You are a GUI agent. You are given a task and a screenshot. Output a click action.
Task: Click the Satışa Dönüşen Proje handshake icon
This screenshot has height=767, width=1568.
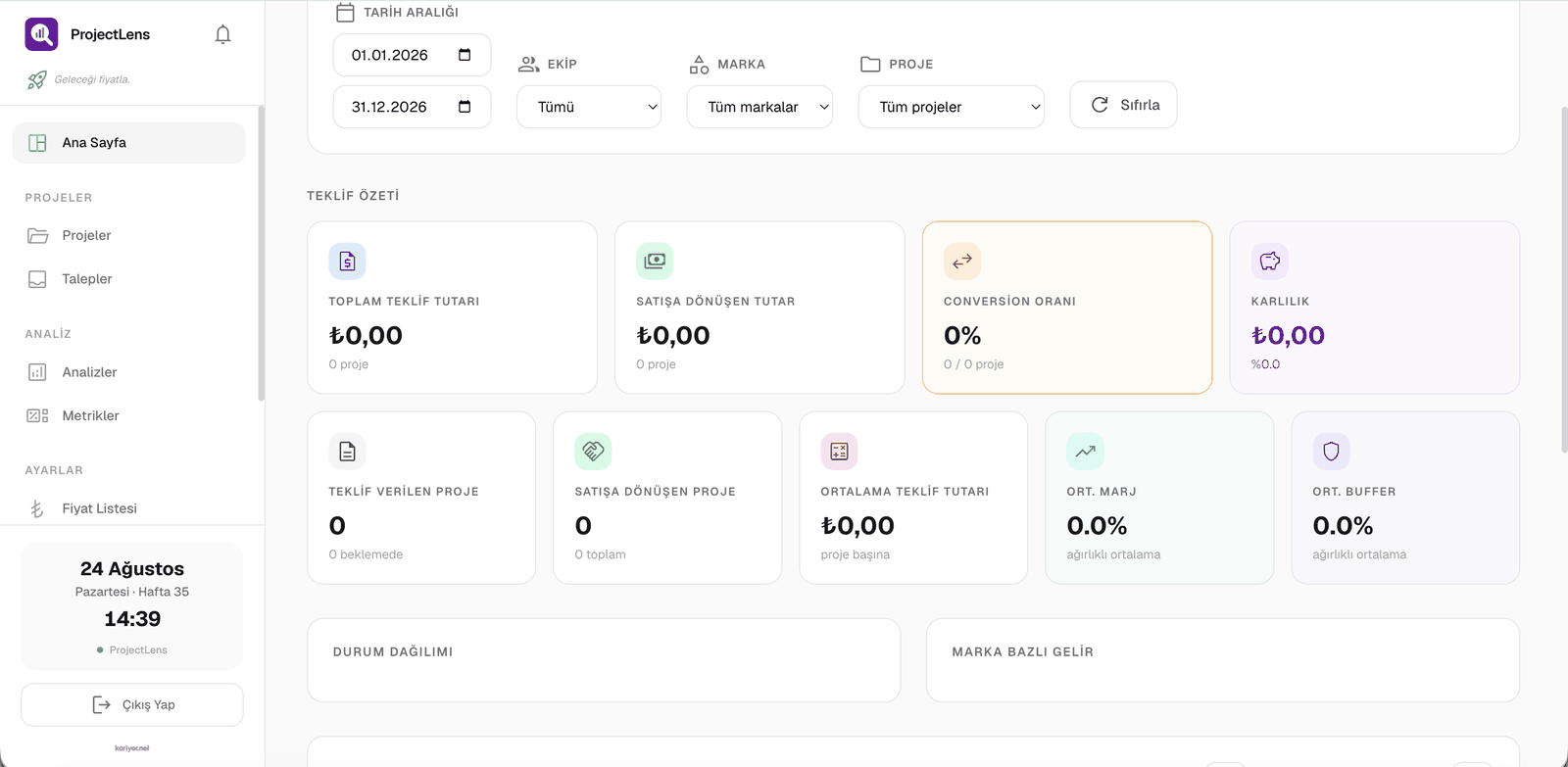click(x=593, y=452)
